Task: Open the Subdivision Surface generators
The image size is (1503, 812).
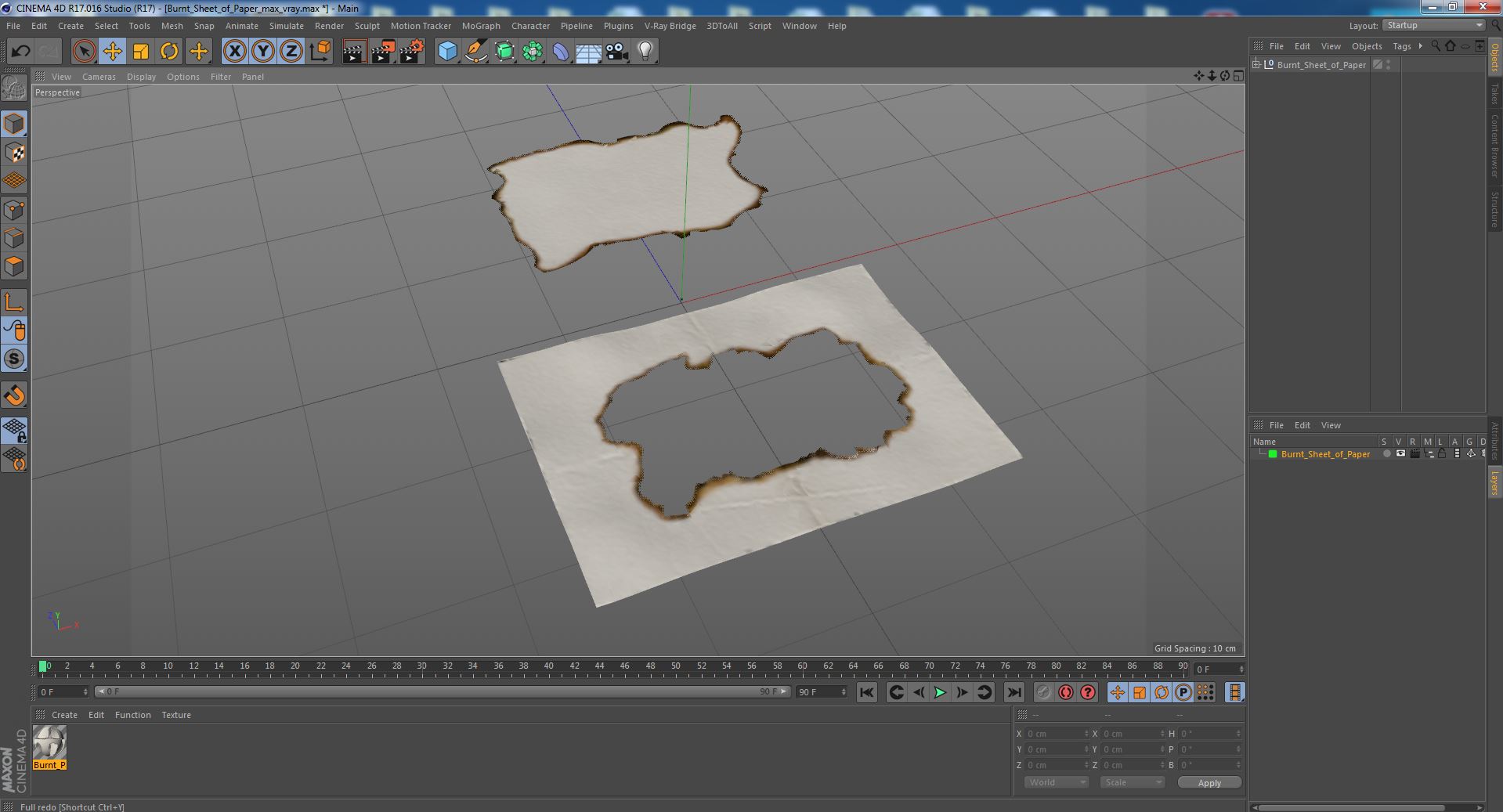Action: click(504, 52)
